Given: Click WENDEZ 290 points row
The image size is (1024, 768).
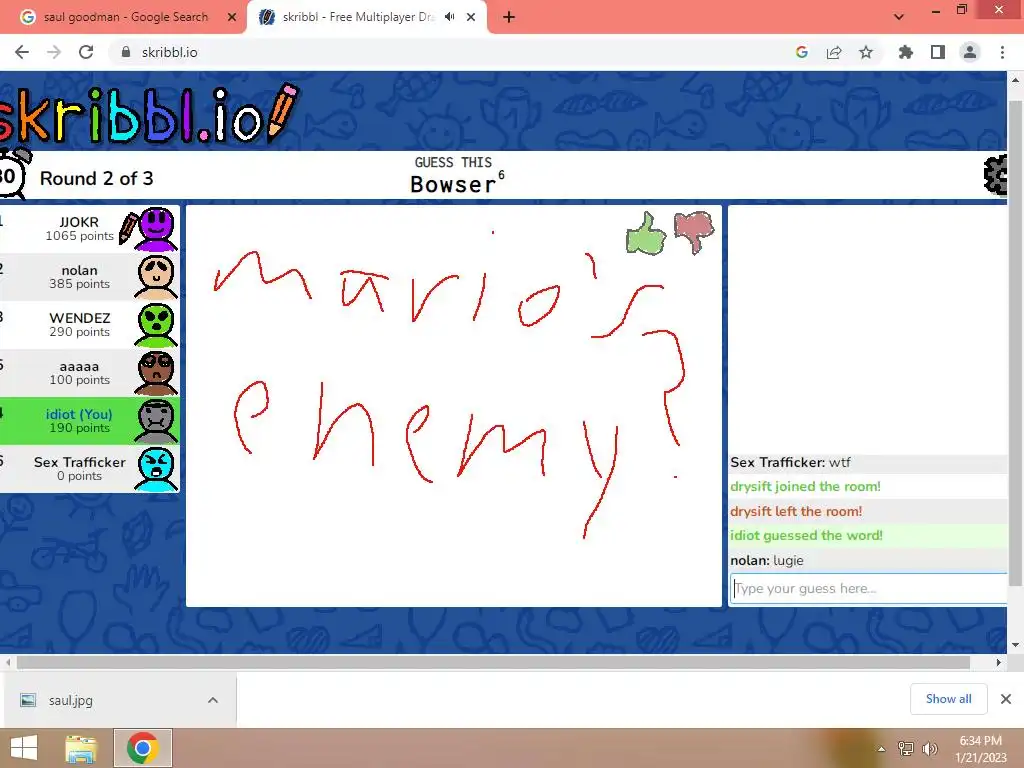Looking at the screenshot, I should 89,325.
